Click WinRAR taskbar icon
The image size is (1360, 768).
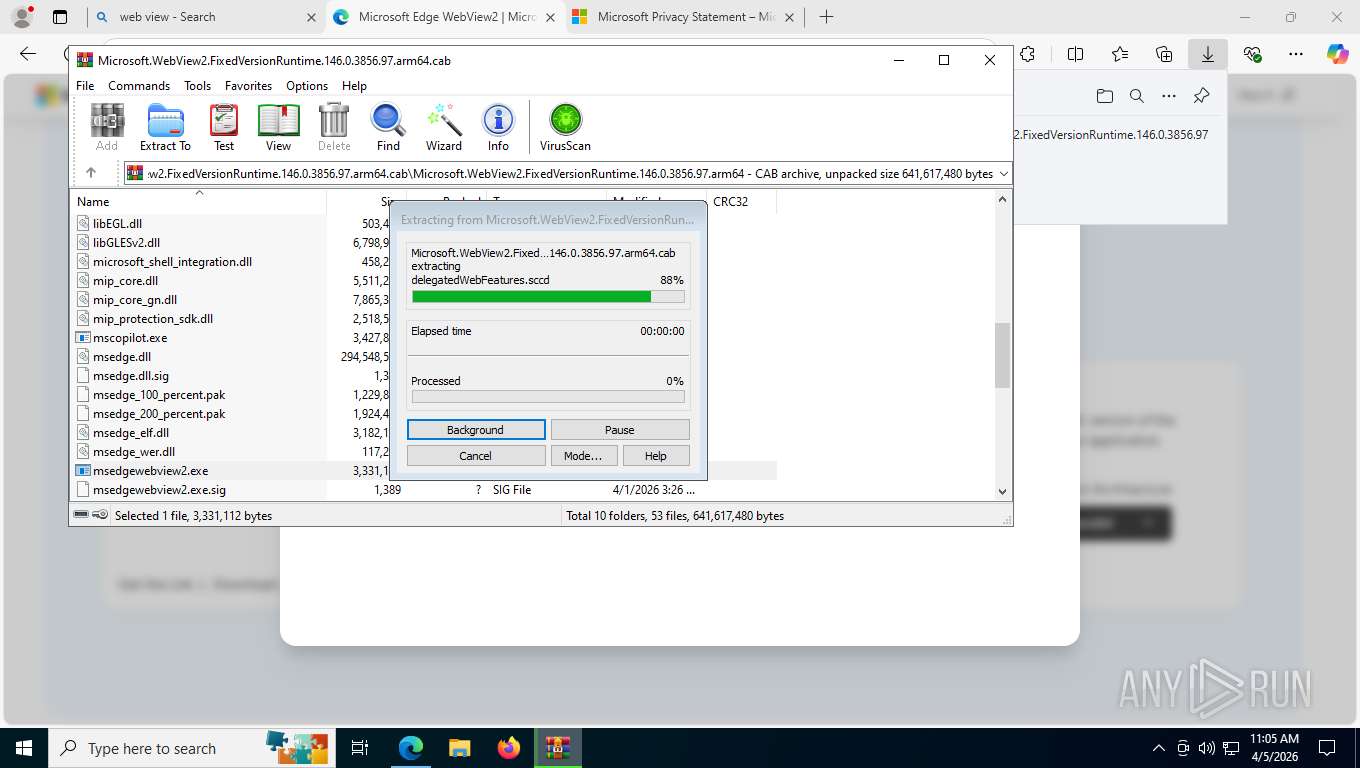point(558,748)
